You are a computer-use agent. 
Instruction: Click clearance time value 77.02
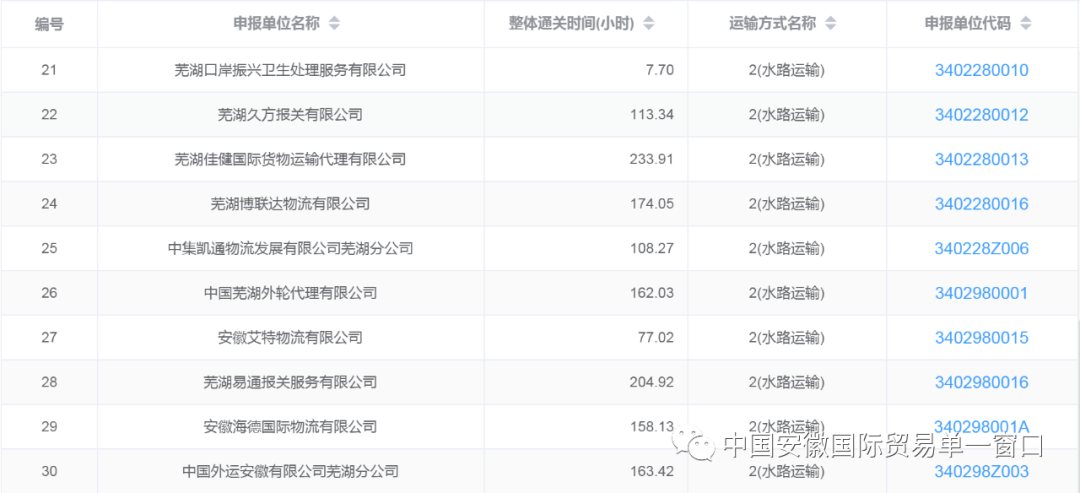tap(656, 338)
